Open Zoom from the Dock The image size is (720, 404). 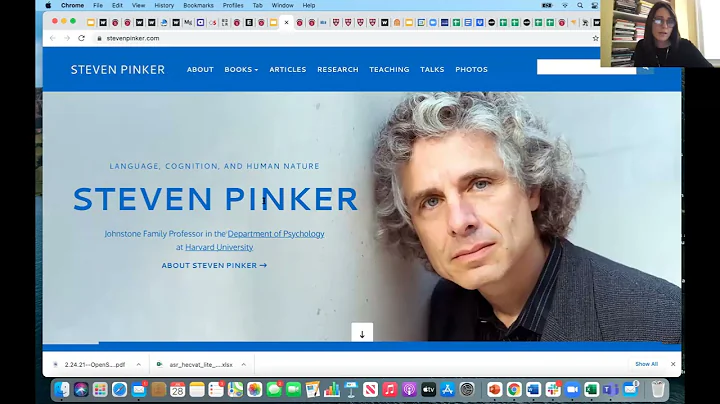click(572, 389)
